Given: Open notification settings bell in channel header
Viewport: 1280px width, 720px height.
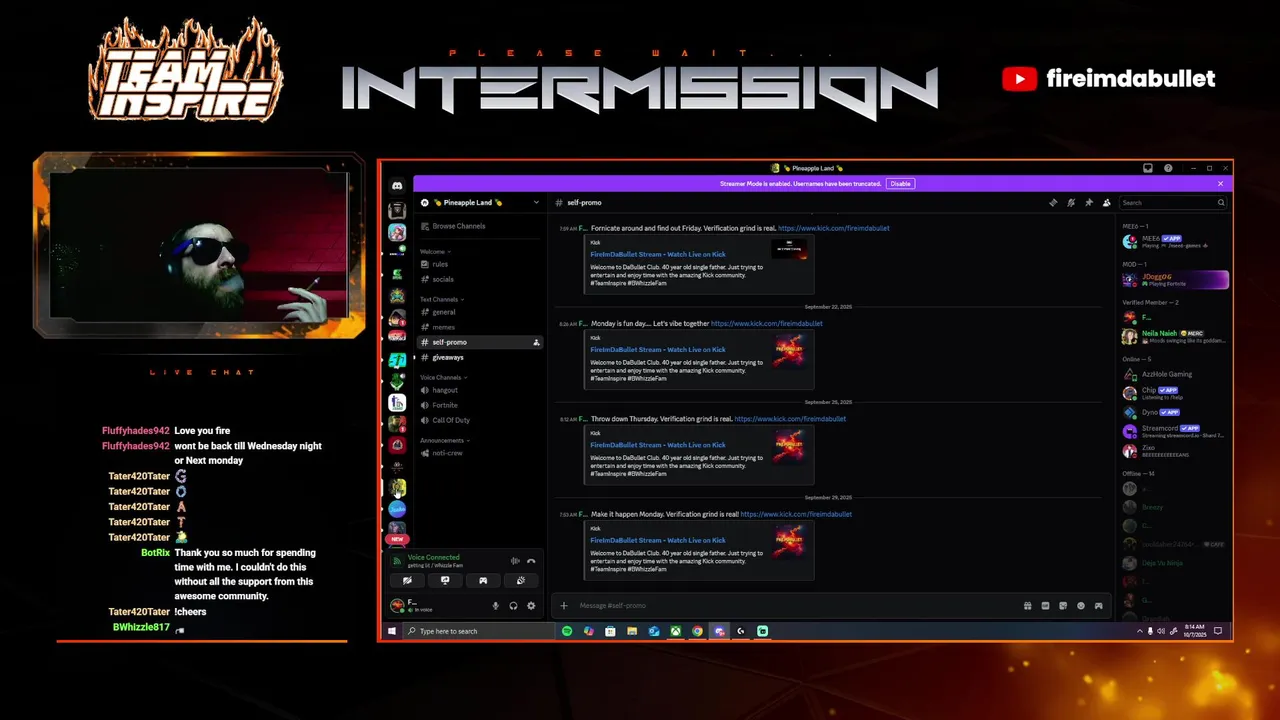Looking at the screenshot, I should click(x=1071, y=203).
